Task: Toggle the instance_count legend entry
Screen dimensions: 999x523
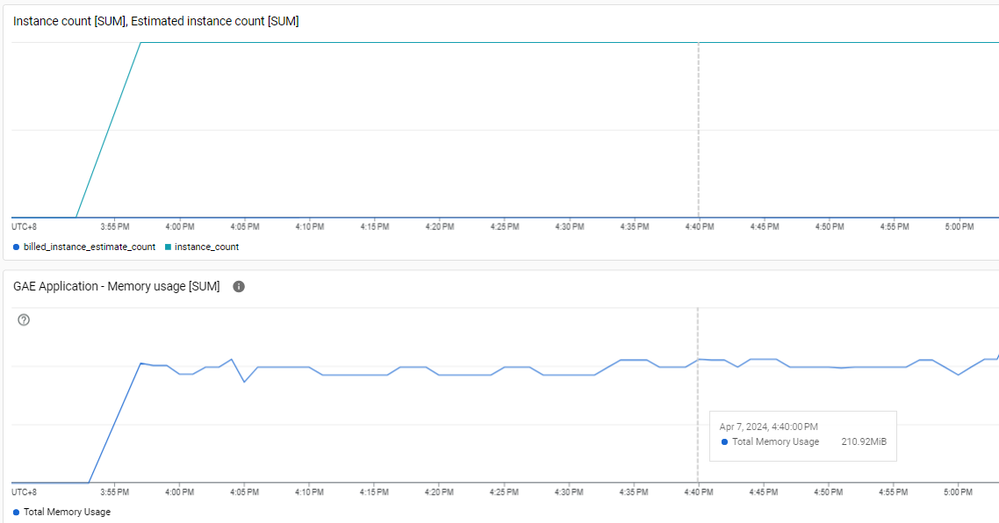Action: [202, 247]
